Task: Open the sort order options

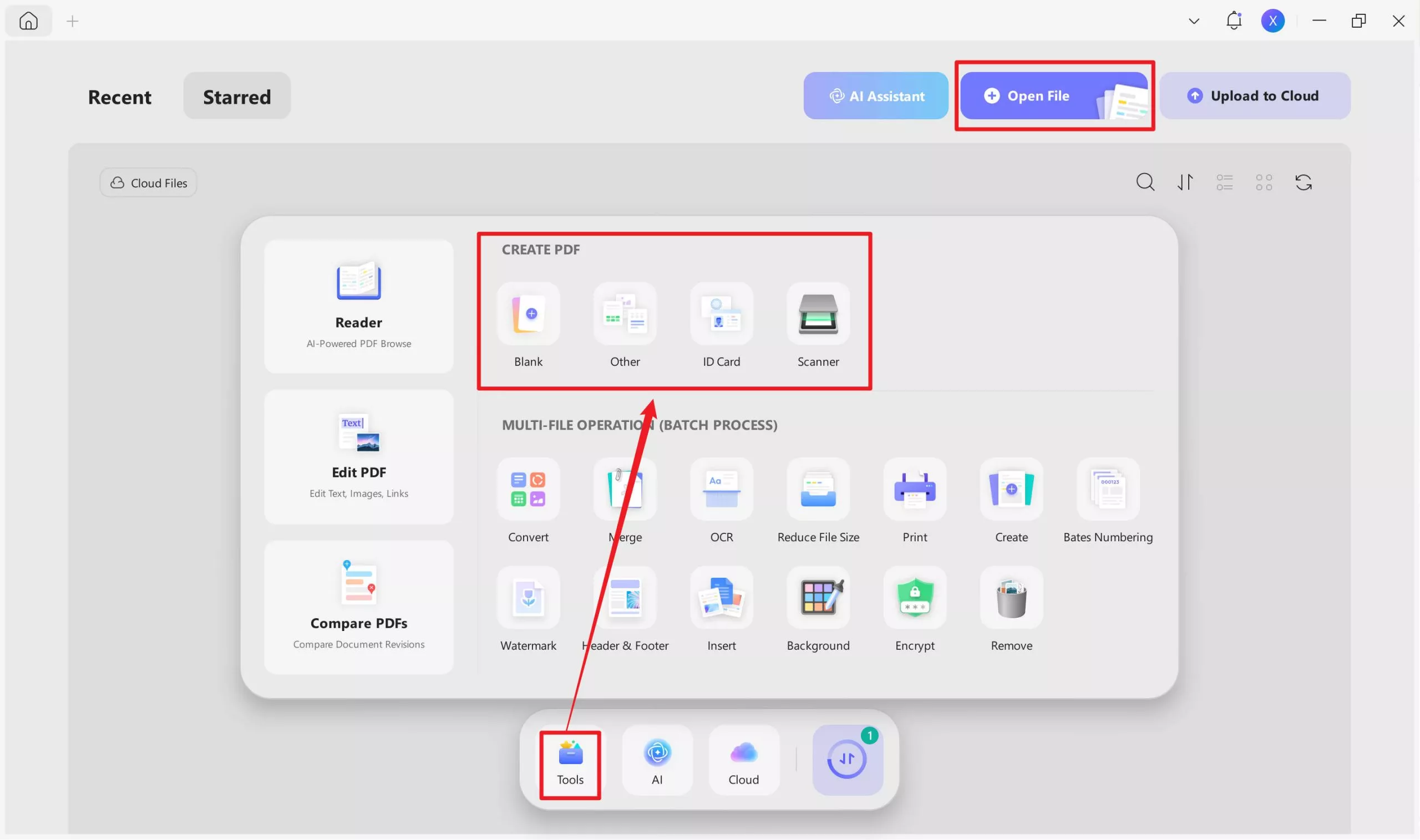Action: click(x=1185, y=182)
